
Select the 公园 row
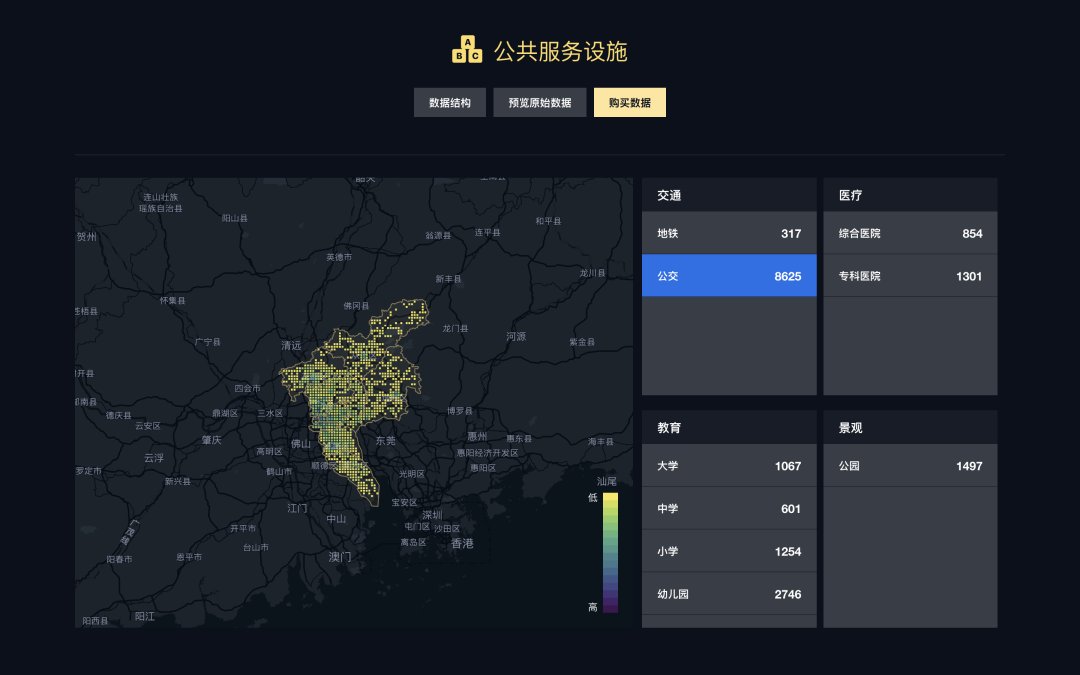point(911,466)
